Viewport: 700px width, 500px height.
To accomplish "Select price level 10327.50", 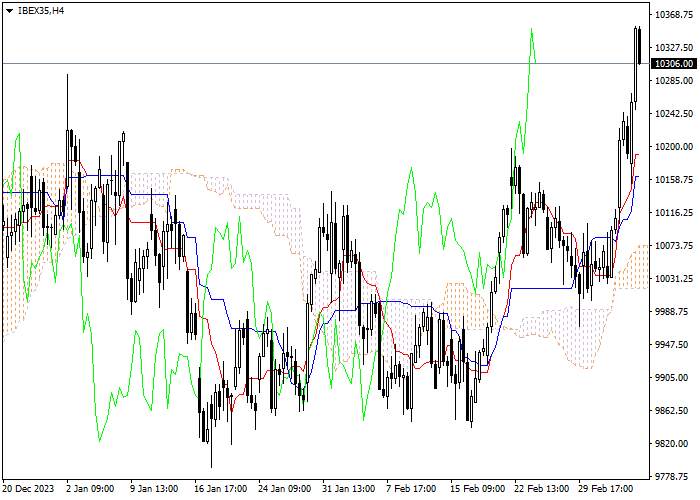I will [674, 47].
